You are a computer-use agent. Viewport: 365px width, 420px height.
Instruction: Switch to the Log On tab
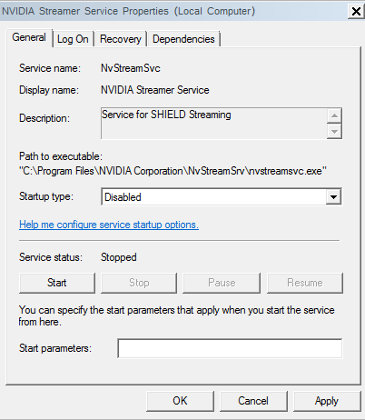tap(73, 39)
